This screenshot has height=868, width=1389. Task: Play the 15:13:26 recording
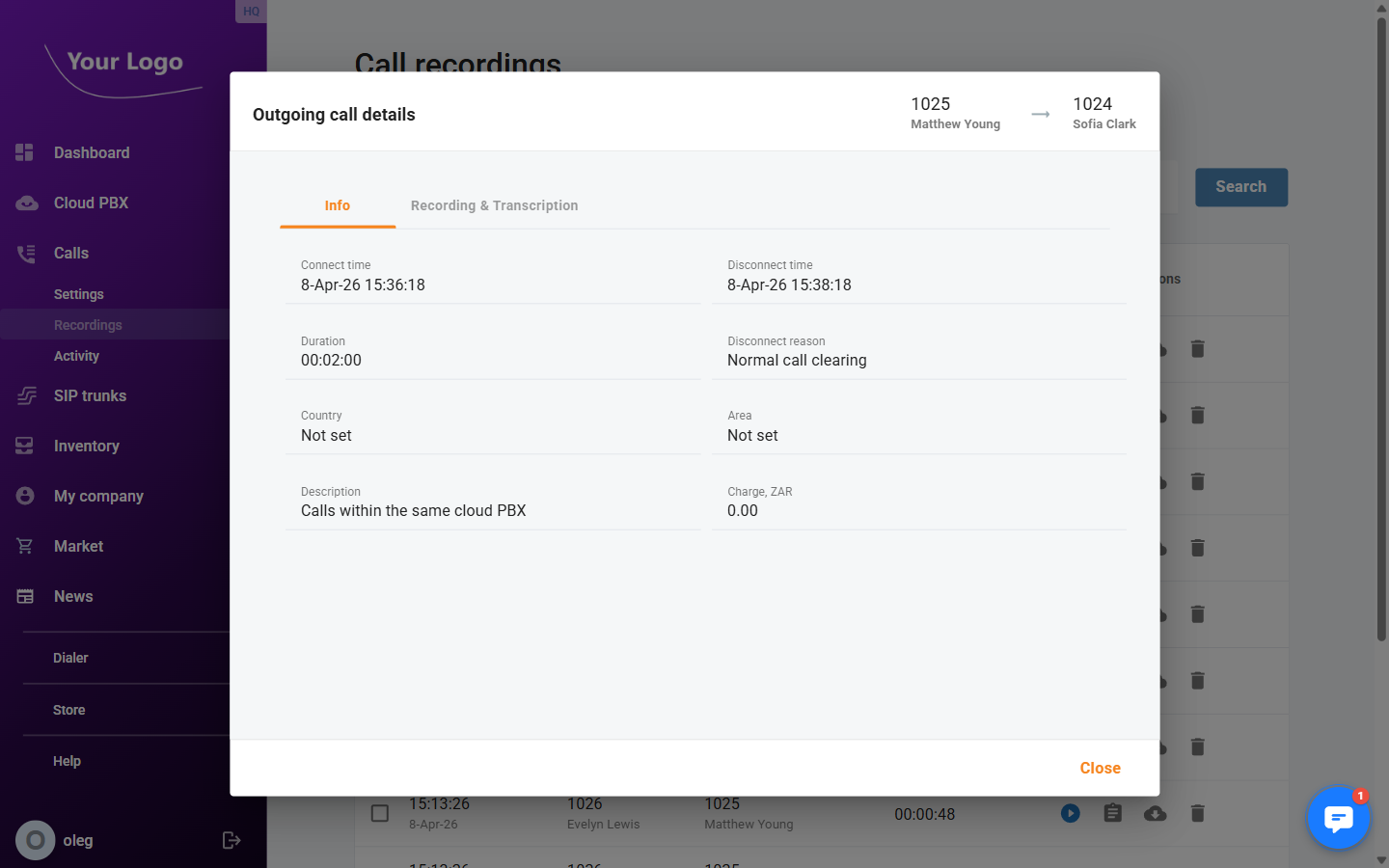click(x=1070, y=813)
